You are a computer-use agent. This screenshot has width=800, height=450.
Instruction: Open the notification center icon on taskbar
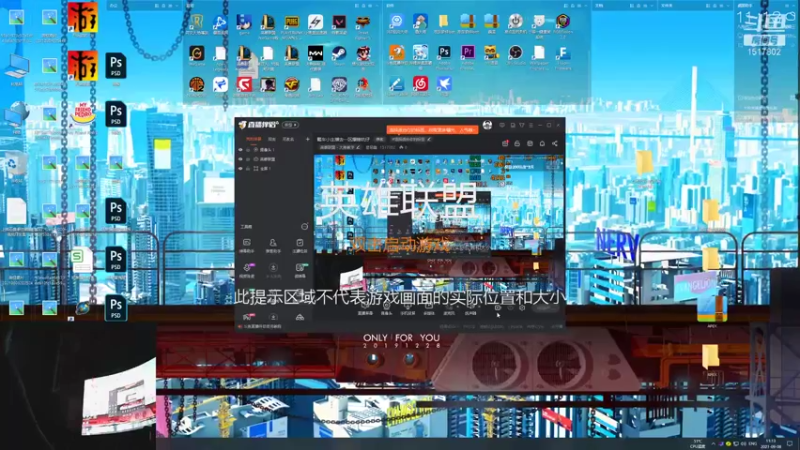790,443
